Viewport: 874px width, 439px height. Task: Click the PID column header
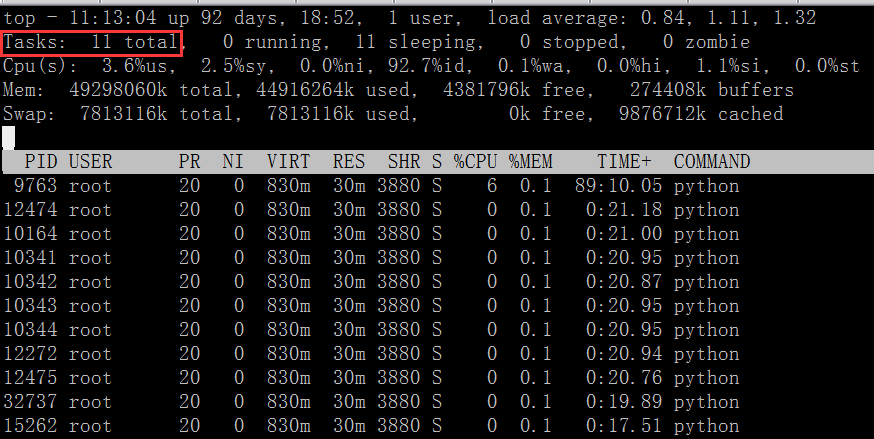click(x=41, y=162)
